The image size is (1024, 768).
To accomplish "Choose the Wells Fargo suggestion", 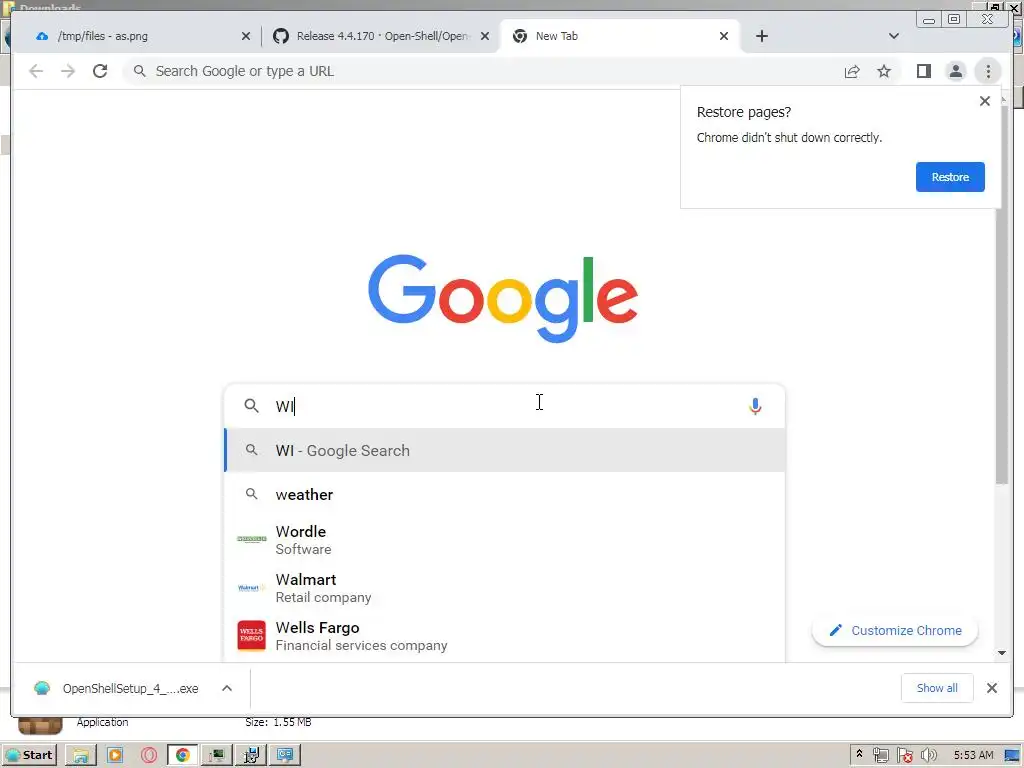I will pyautogui.click(x=504, y=636).
